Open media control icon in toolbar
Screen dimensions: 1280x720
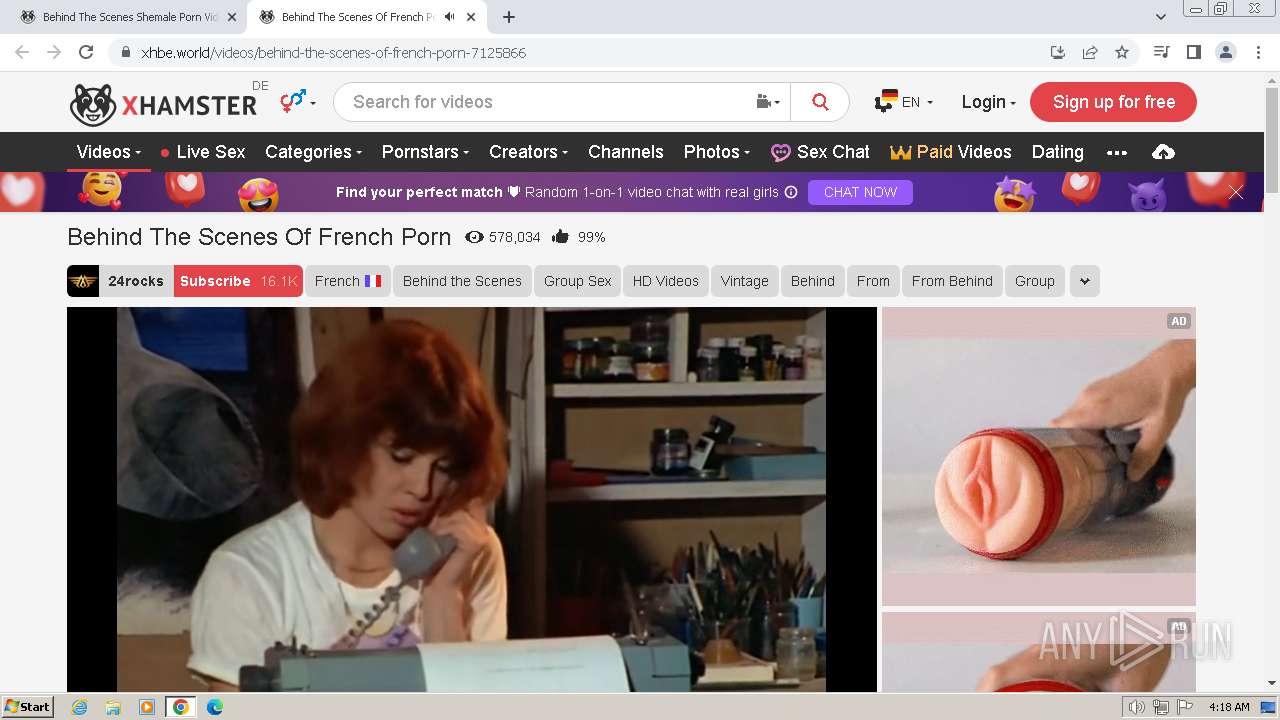(x=1161, y=52)
